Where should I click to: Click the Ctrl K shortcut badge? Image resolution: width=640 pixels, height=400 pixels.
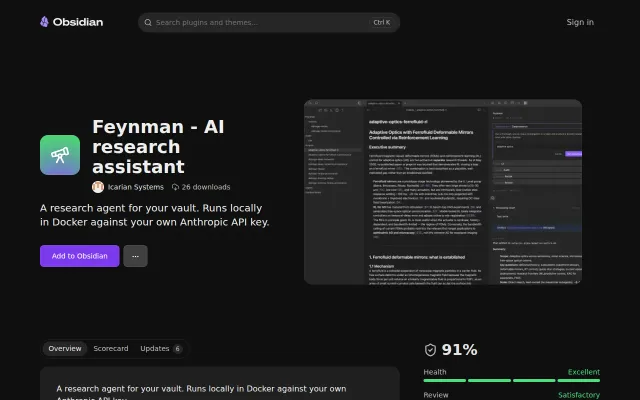click(382, 22)
